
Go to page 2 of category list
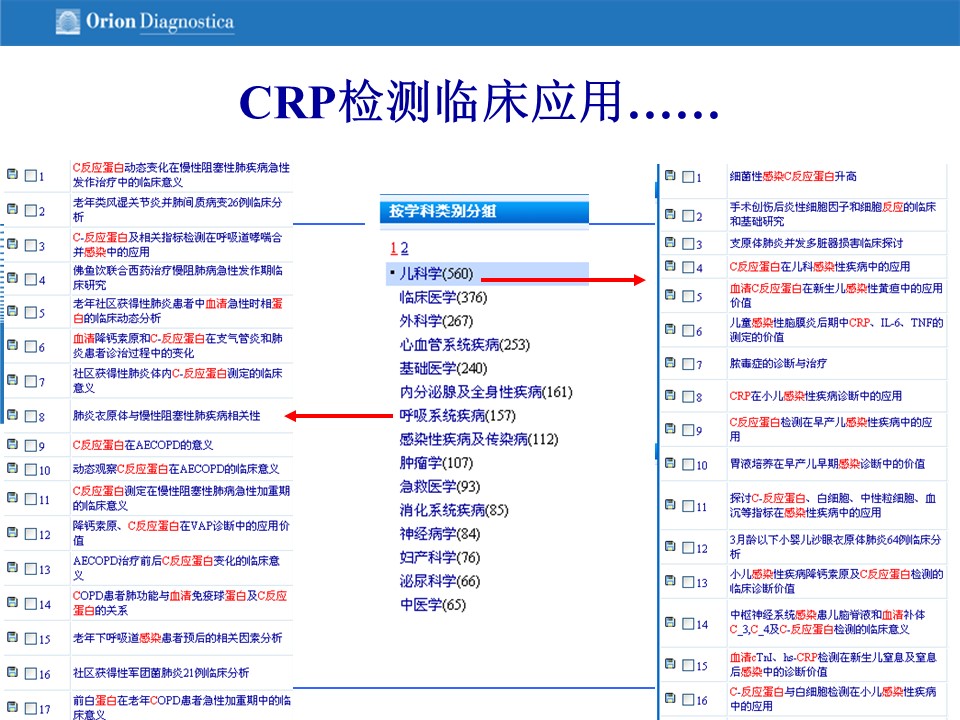tap(404, 248)
